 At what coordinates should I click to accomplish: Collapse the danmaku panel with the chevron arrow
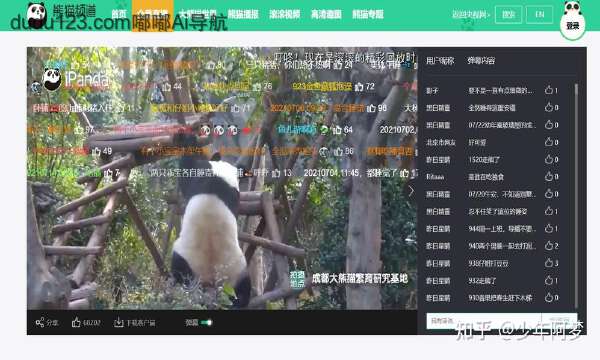pos(412,191)
